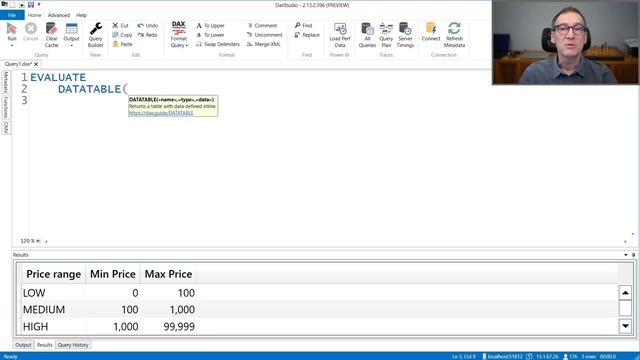The width and height of the screenshot is (640, 360).
Task: Paste from clipboard
Action: (122, 44)
